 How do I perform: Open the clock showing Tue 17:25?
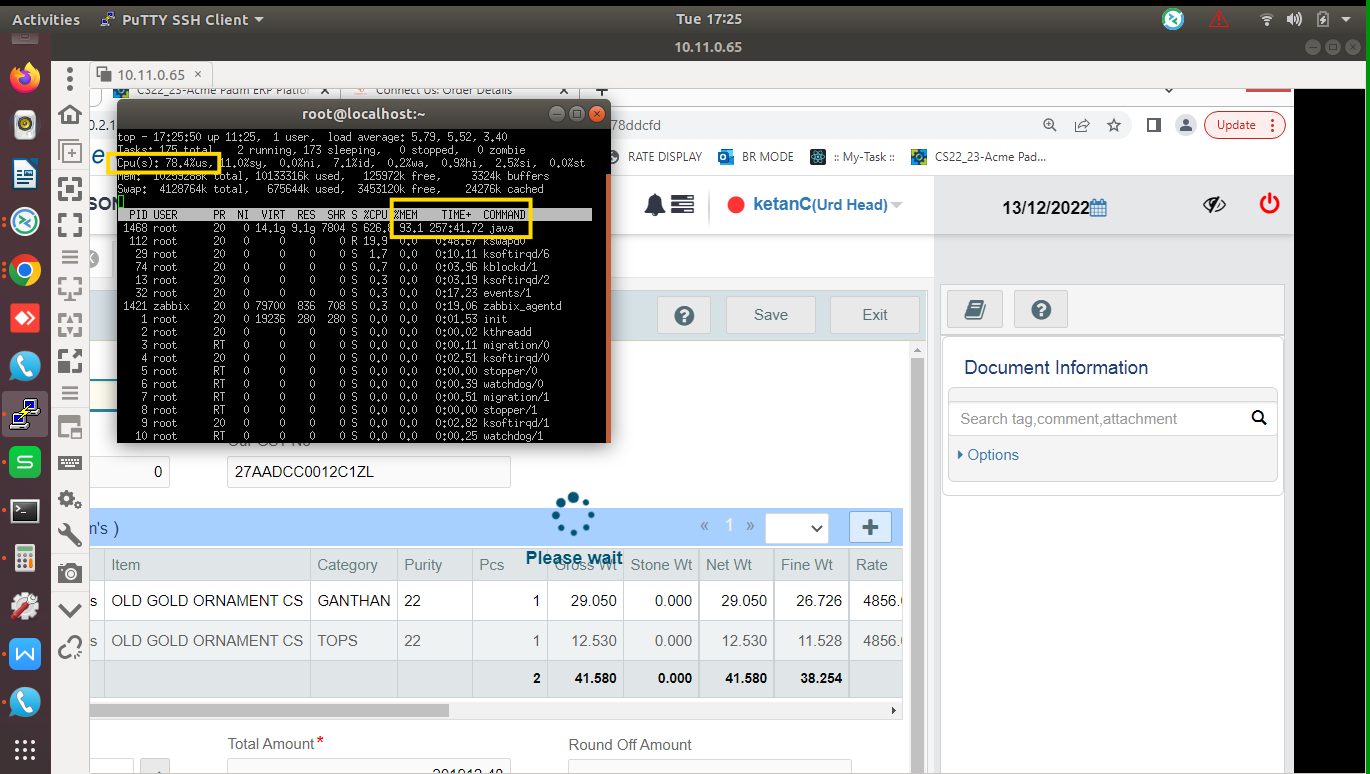(709, 19)
